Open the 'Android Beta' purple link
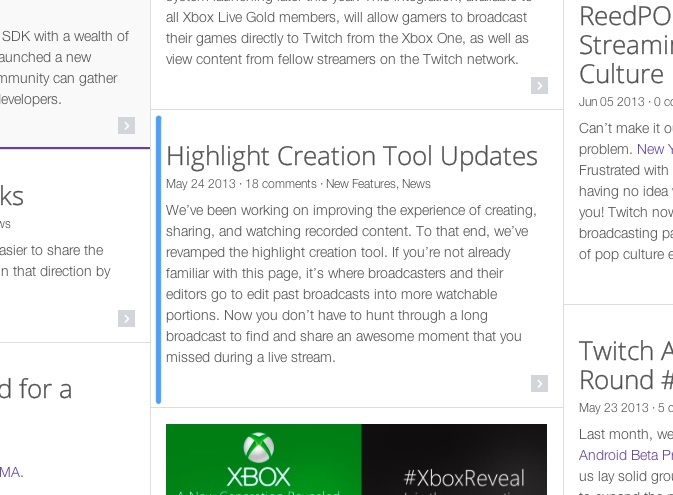This screenshot has height=495, width=673. pos(624,455)
